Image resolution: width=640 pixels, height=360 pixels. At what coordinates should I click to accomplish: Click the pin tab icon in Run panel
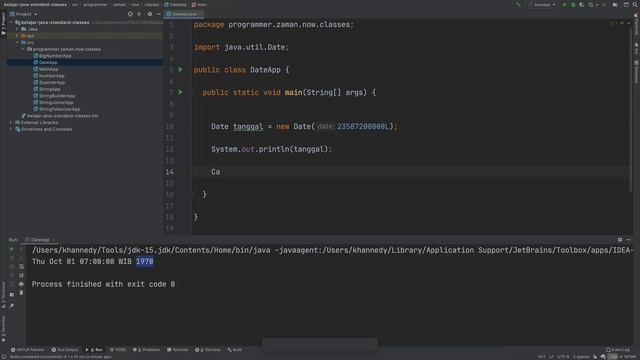click(11, 305)
